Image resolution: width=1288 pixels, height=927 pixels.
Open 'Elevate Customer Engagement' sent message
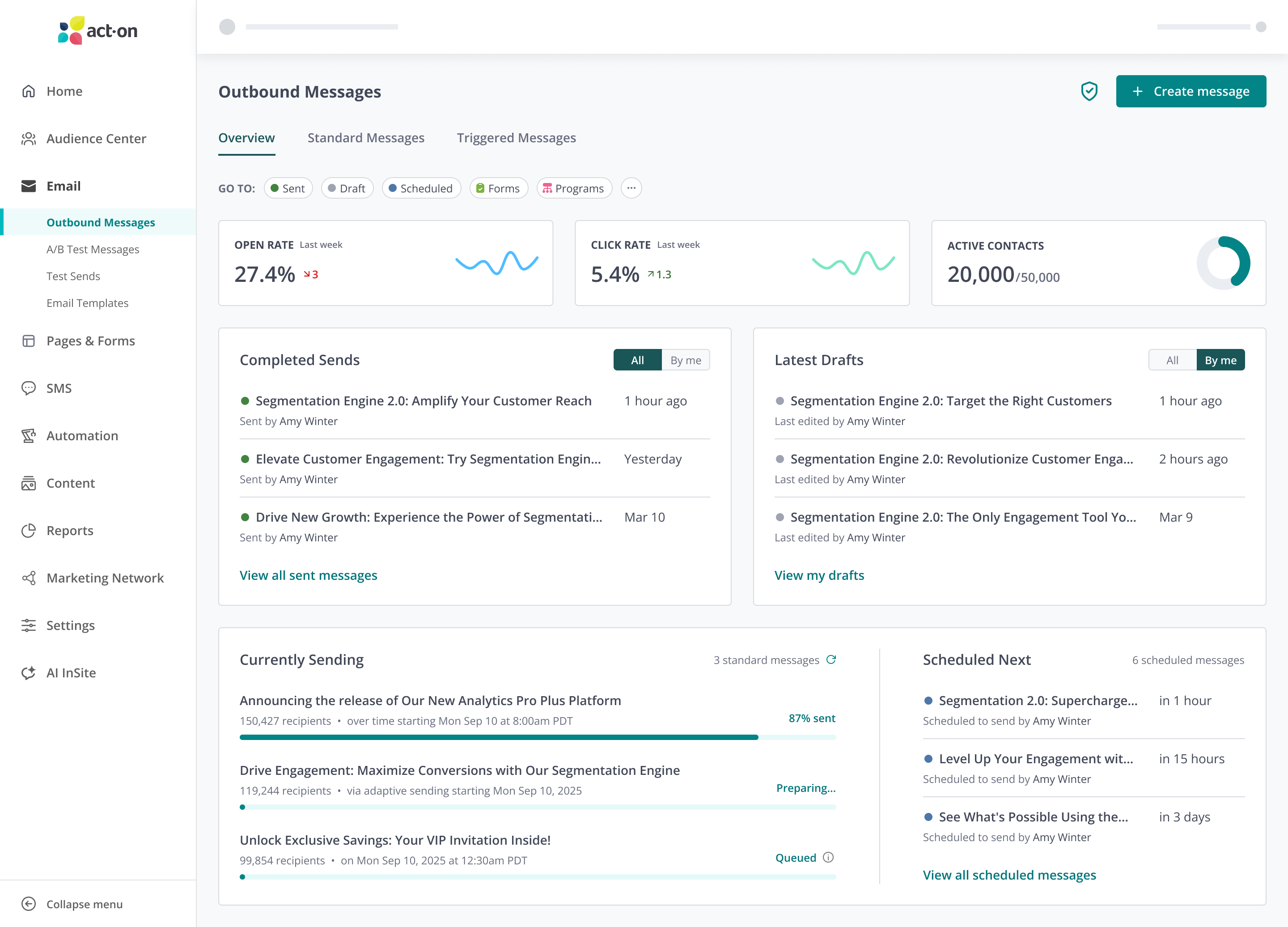[x=428, y=459]
